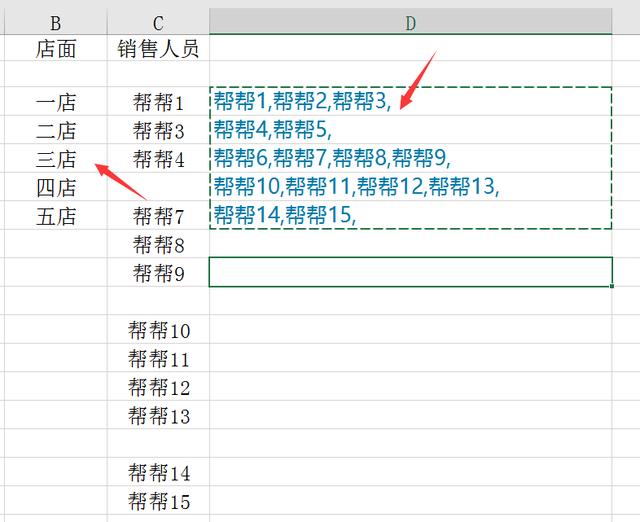The image size is (640, 522).
Task: Select the 一店 cell
Action: pos(55,102)
